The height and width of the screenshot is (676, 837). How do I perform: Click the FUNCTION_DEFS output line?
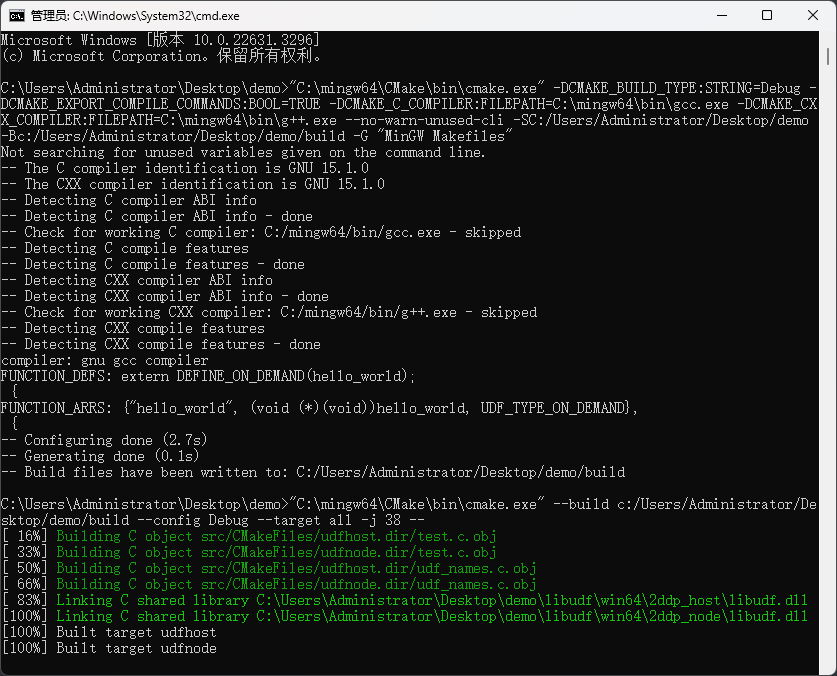pos(208,376)
